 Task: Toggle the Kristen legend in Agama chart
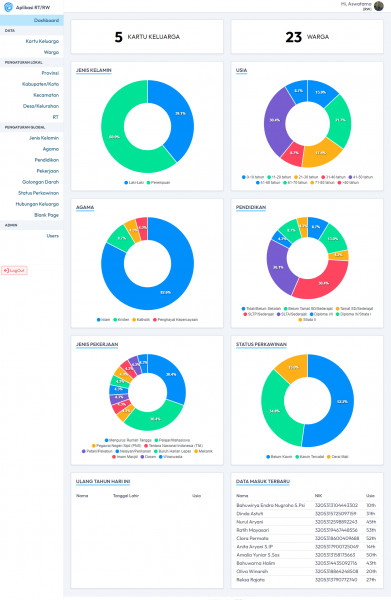[x=121, y=320]
